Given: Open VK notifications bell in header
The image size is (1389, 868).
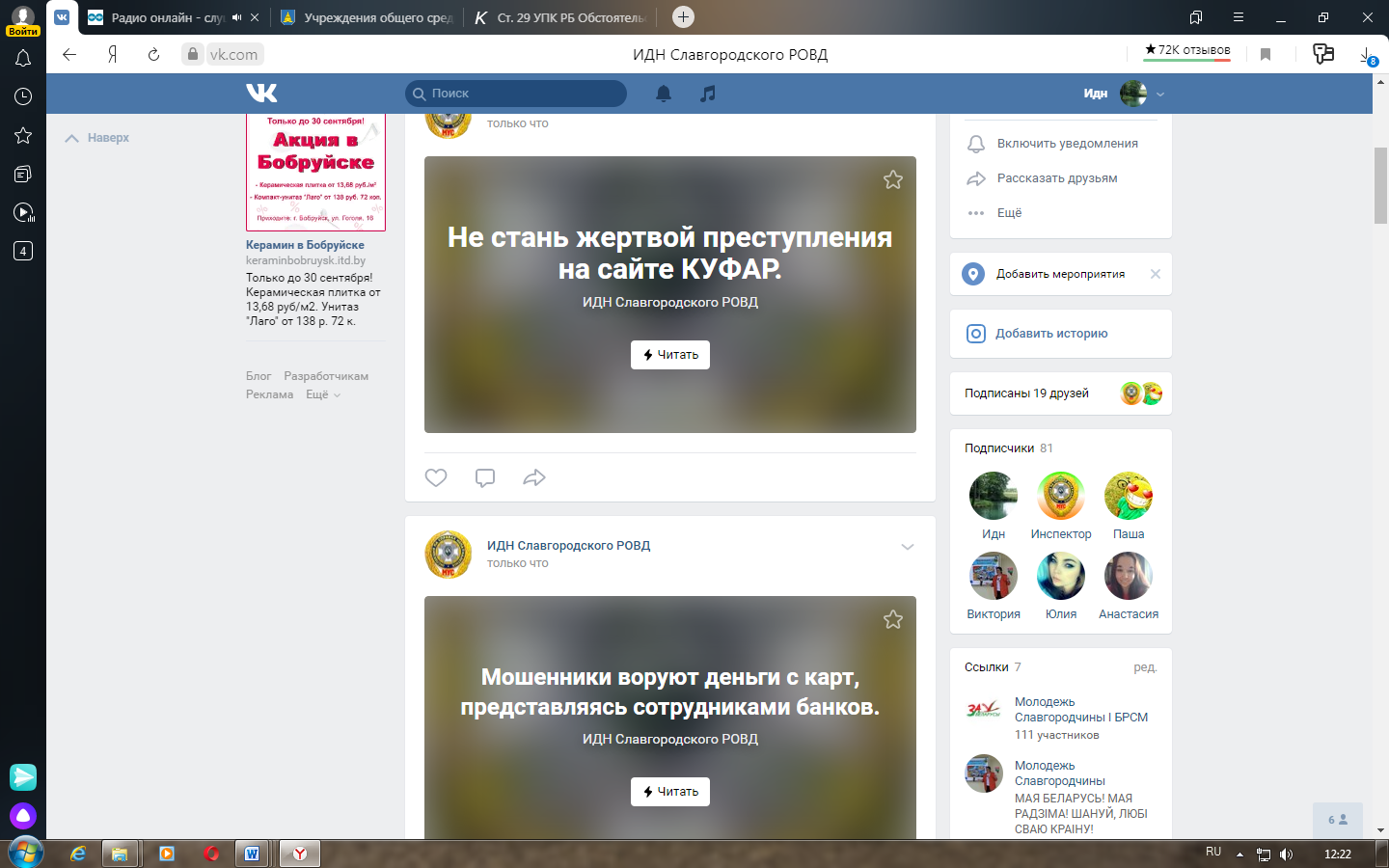Looking at the screenshot, I should coord(664,94).
